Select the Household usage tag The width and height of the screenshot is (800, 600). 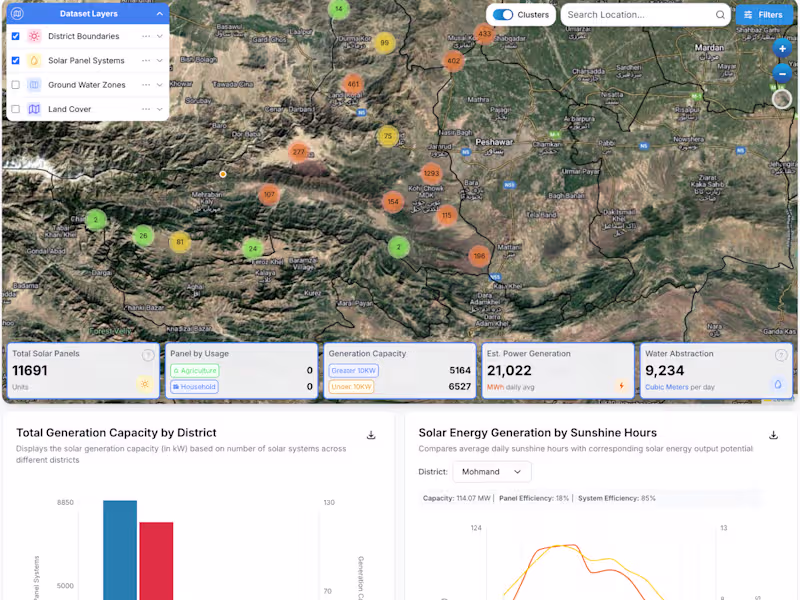click(194, 387)
